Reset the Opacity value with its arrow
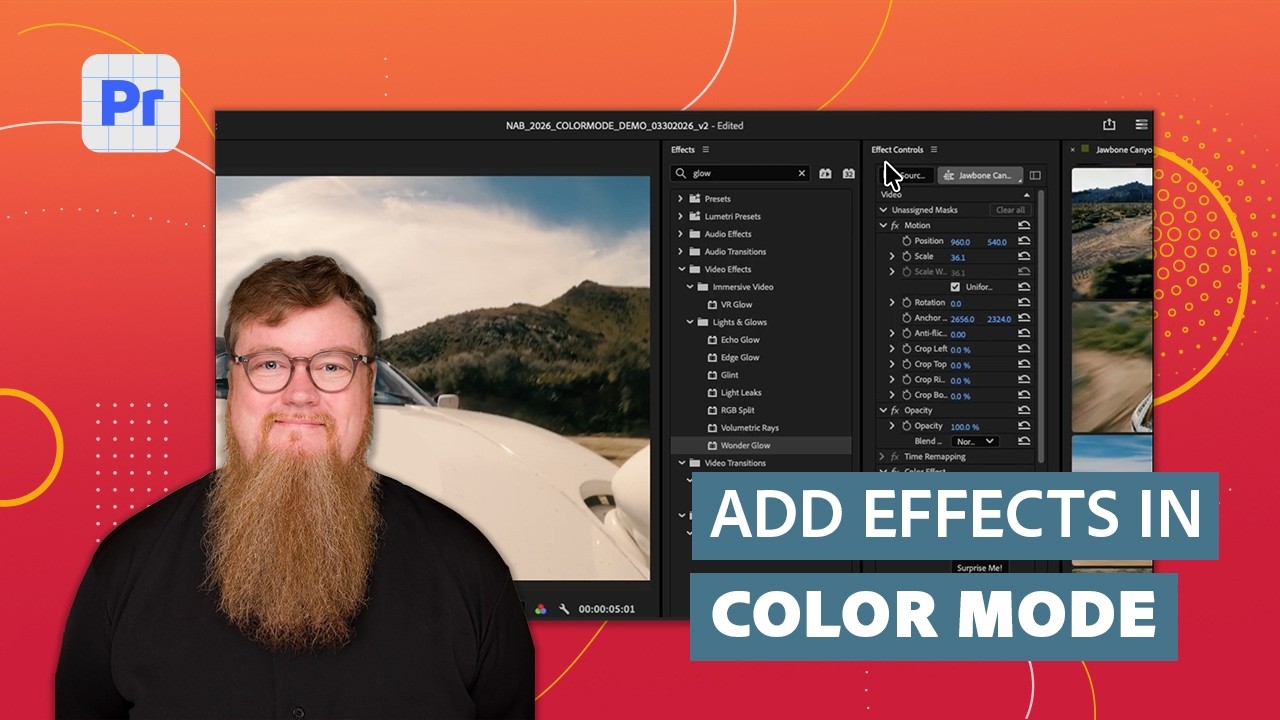This screenshot has height=720, width=1280. [x=1024, y=426]
